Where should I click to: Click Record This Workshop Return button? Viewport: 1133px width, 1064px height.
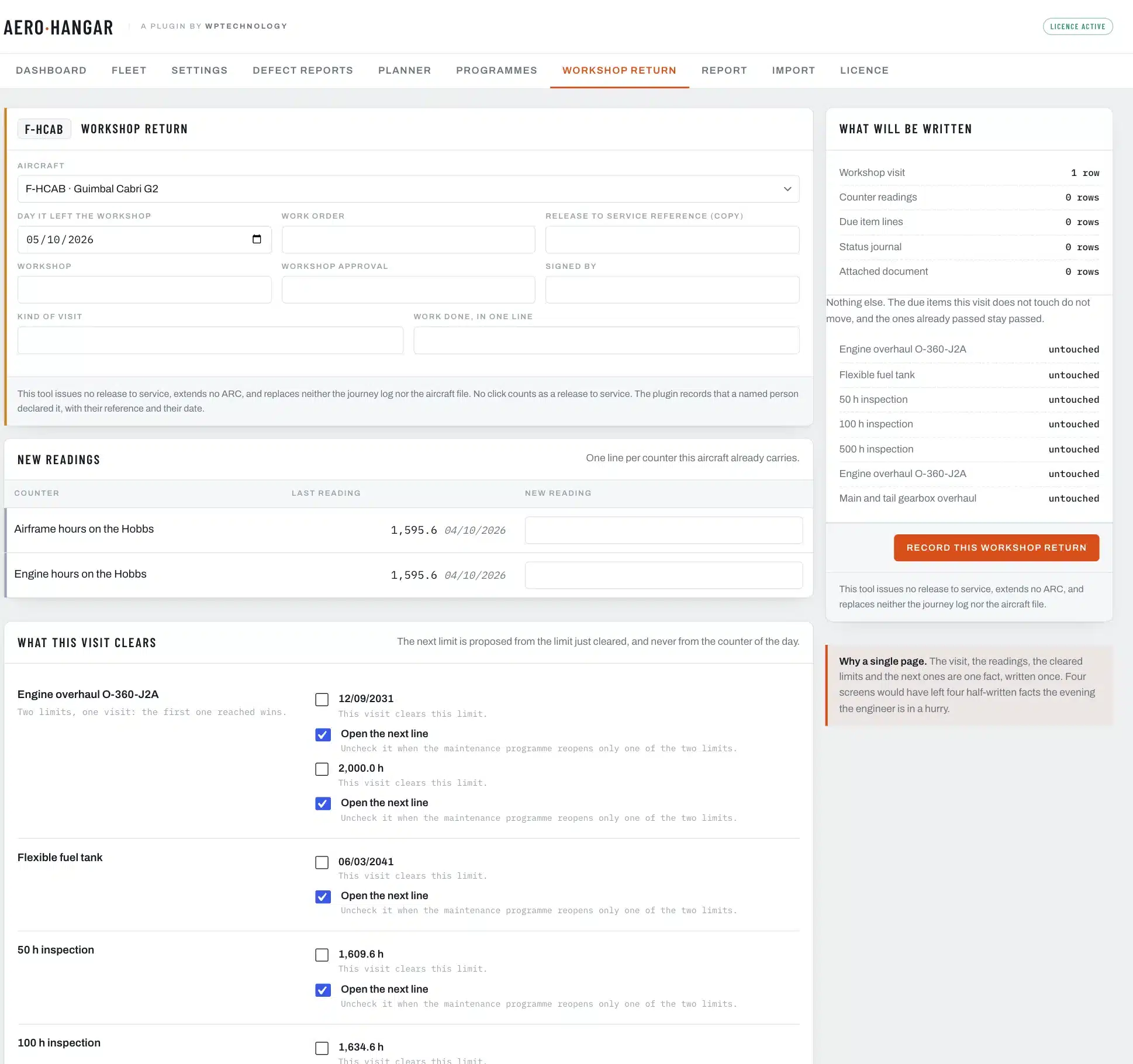tap(996, 548)
